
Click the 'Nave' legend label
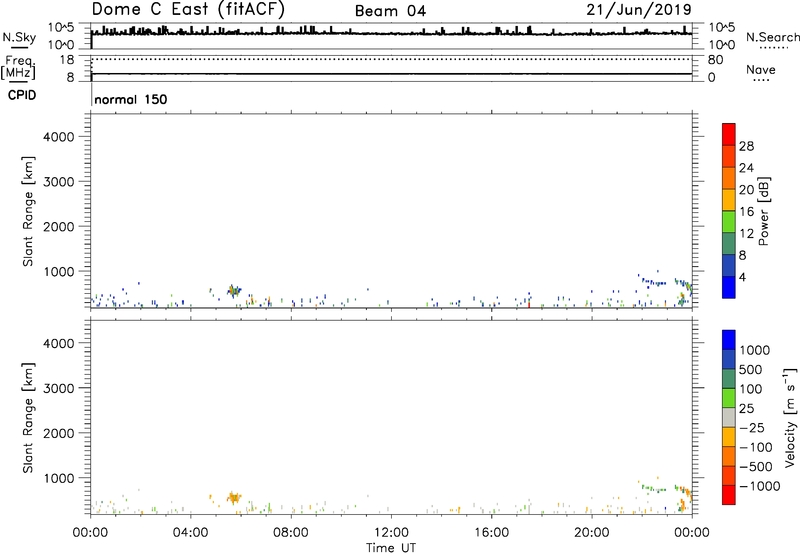pos(761,69)
